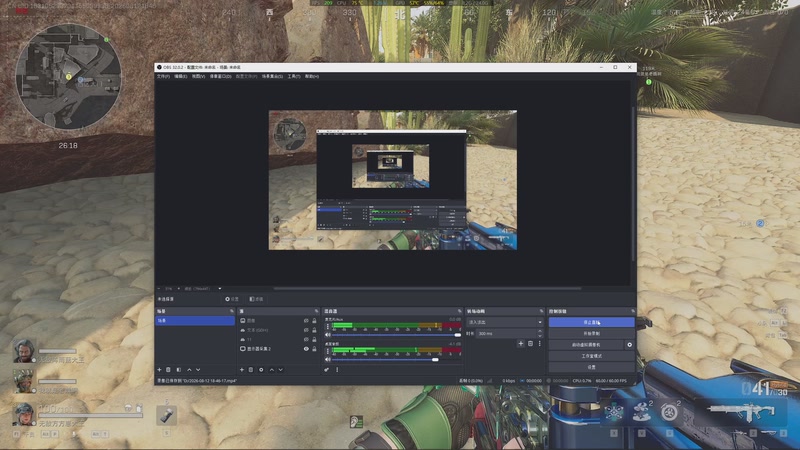This screenshot has height=450, width=800.
Task: Pop out the Sources dock icon
Action: (x=316, y=311)
